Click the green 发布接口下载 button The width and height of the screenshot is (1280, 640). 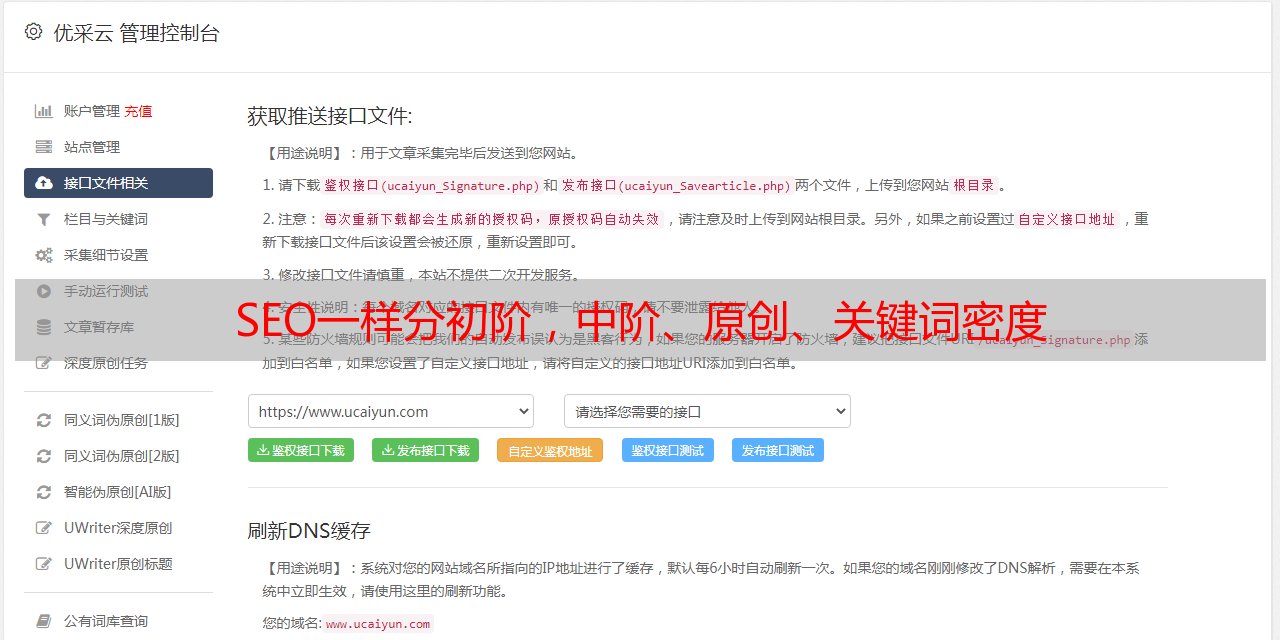point(425,450)
